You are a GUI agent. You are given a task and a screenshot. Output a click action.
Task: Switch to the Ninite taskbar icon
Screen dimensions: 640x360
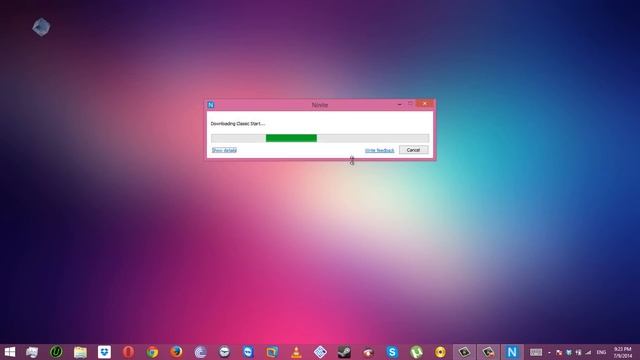coord(512,352)
